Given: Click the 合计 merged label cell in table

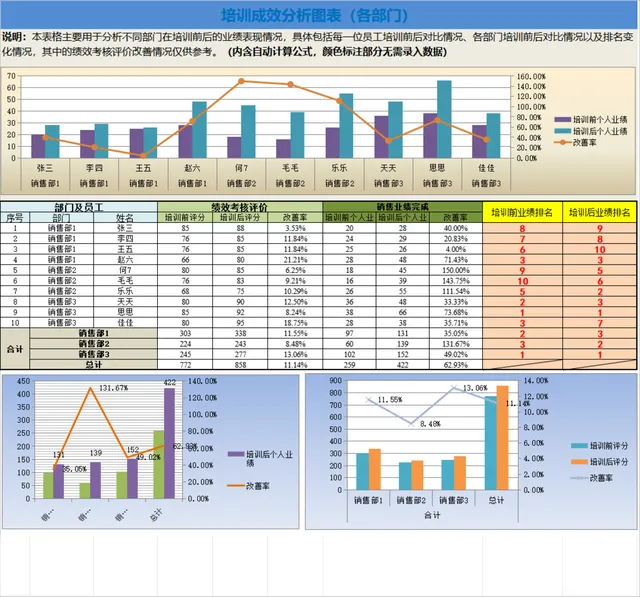Looking at the screenshot, I should point(15,349).
